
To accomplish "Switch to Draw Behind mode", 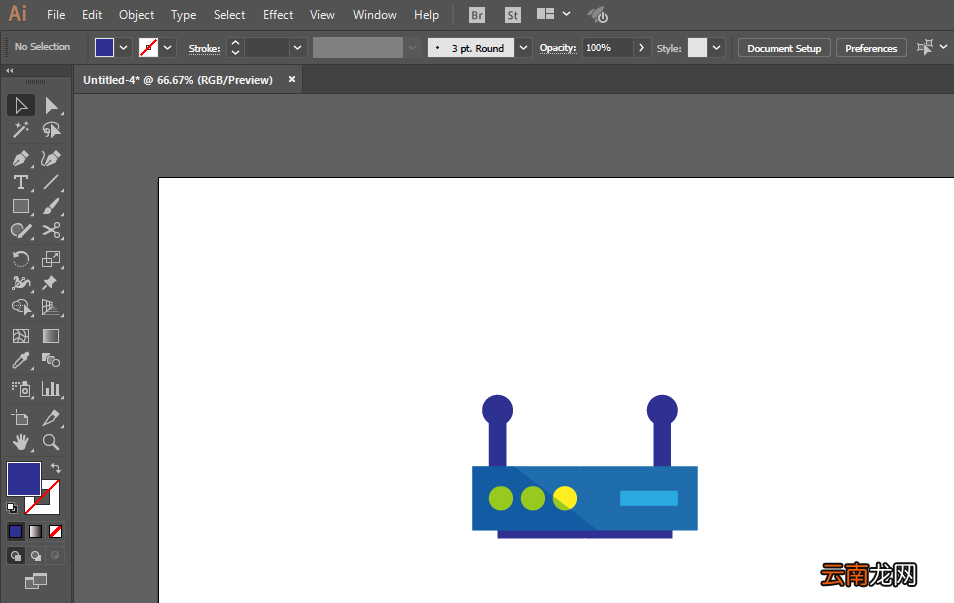I will pos(36,556).
